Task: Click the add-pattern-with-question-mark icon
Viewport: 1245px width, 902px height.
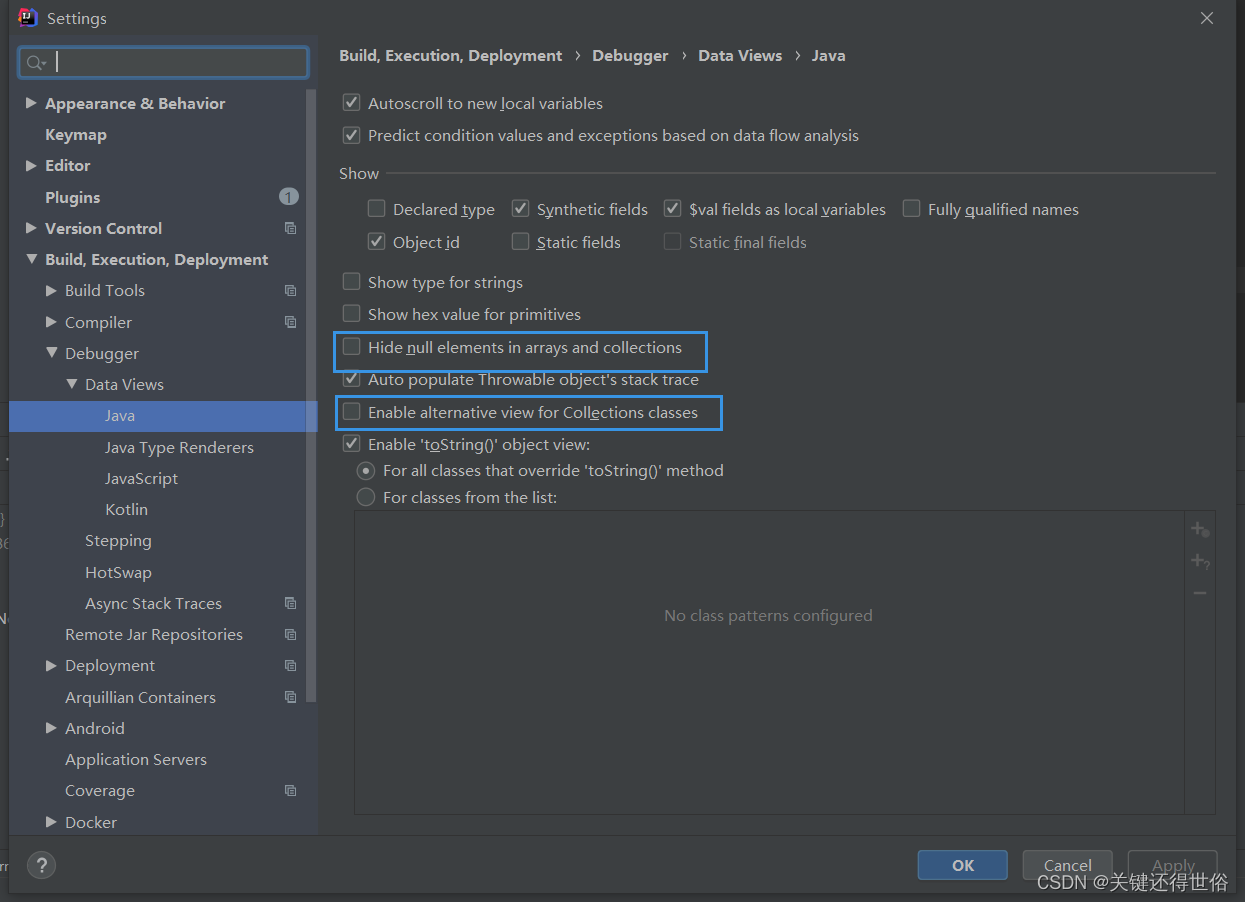Action: (x=1199, y=560)
